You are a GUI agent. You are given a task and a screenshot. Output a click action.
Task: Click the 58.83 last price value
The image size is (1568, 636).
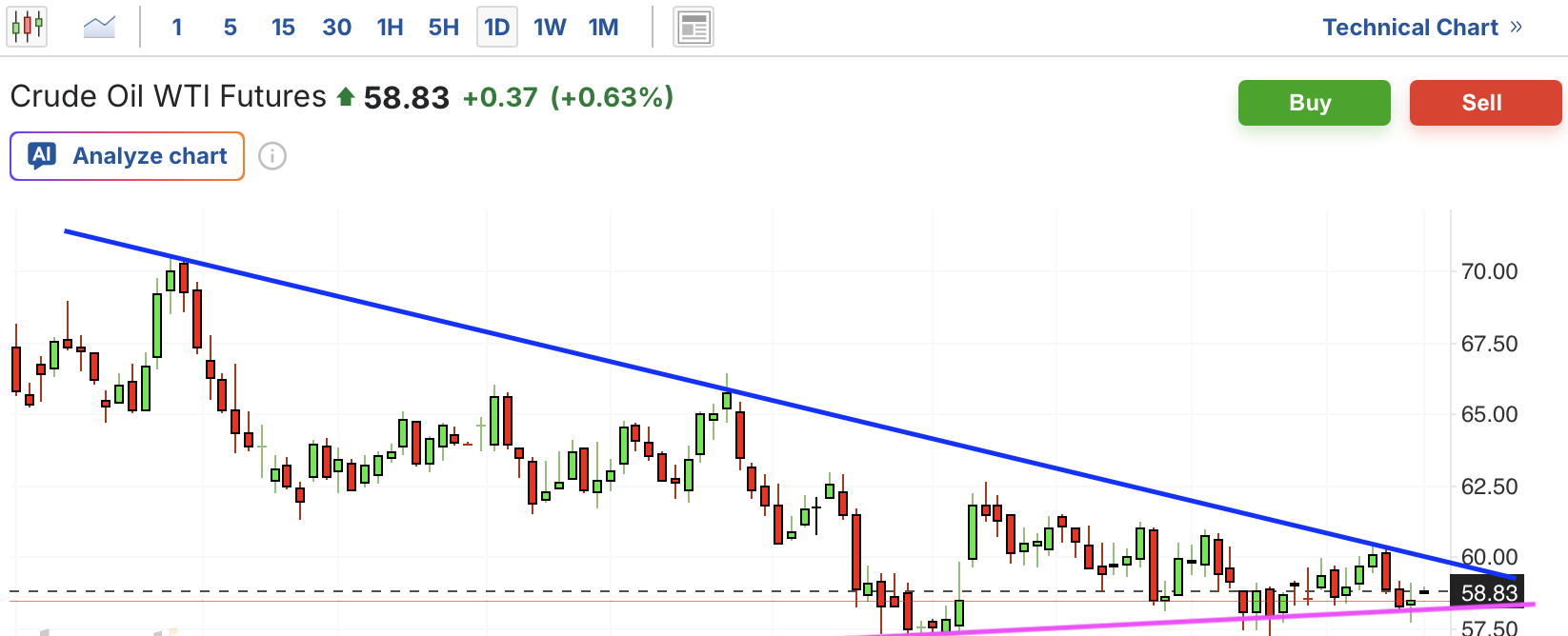(407, 97)
